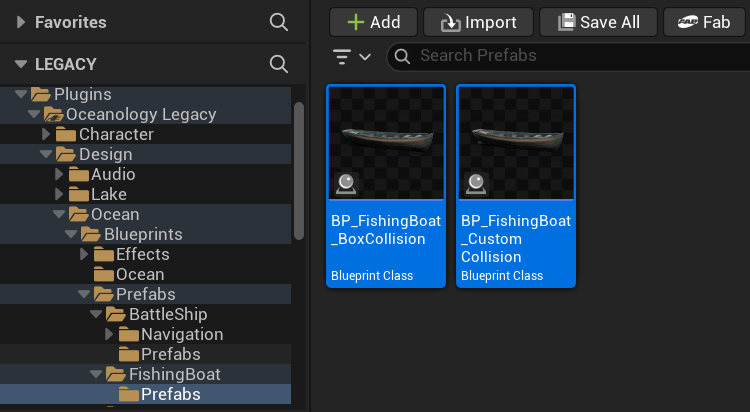Select the Audio folder
Viewport: 750px width, 412px height.
pyautogui.click(x=145, y=174)
